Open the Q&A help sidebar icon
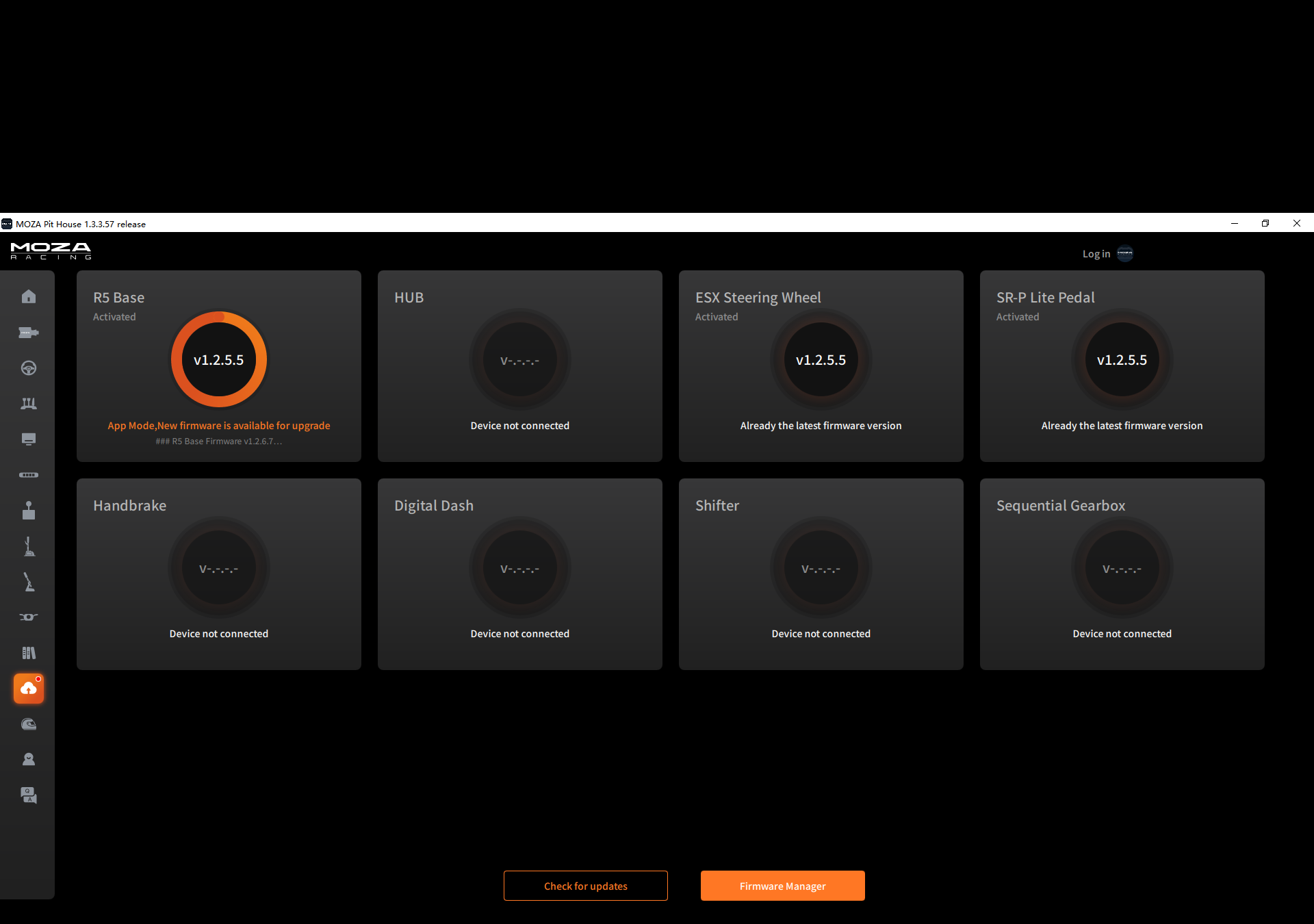 pyautogui.click(x=28, y=795)
